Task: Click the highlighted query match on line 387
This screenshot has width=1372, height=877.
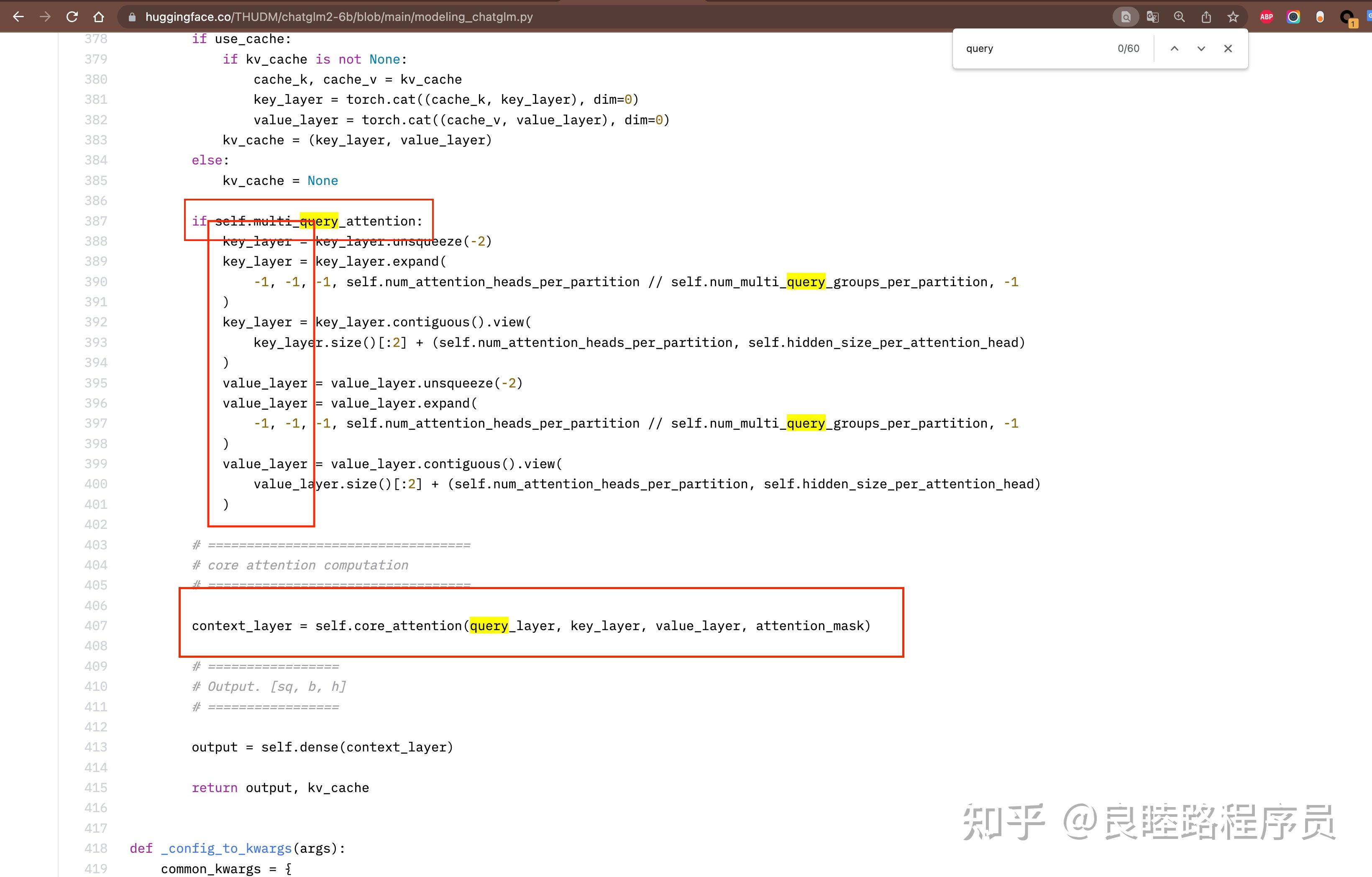Action: point(319,221)
